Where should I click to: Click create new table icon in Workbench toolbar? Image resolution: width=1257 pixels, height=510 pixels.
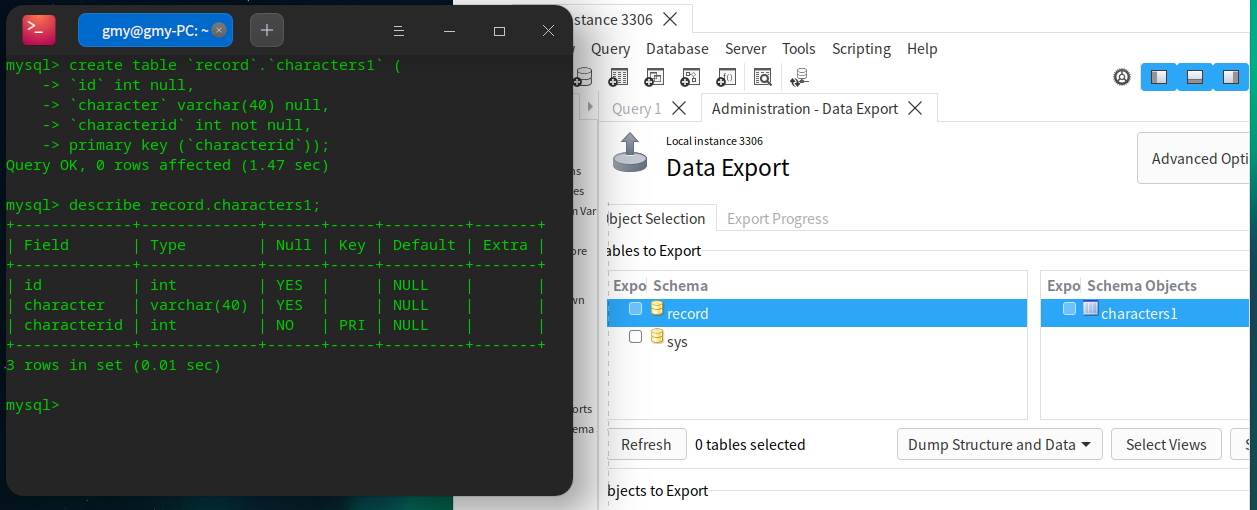point(618,76)
